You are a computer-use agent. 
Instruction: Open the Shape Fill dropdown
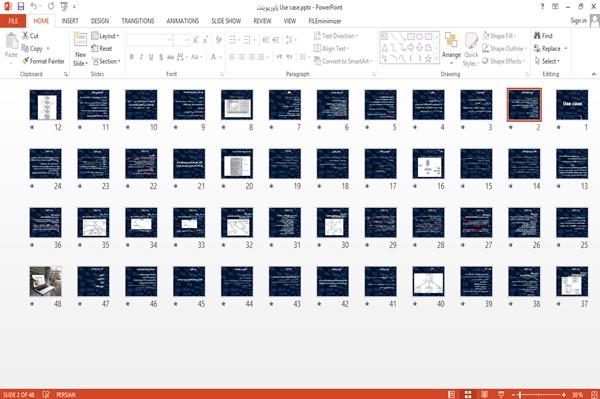click(499, 36)
